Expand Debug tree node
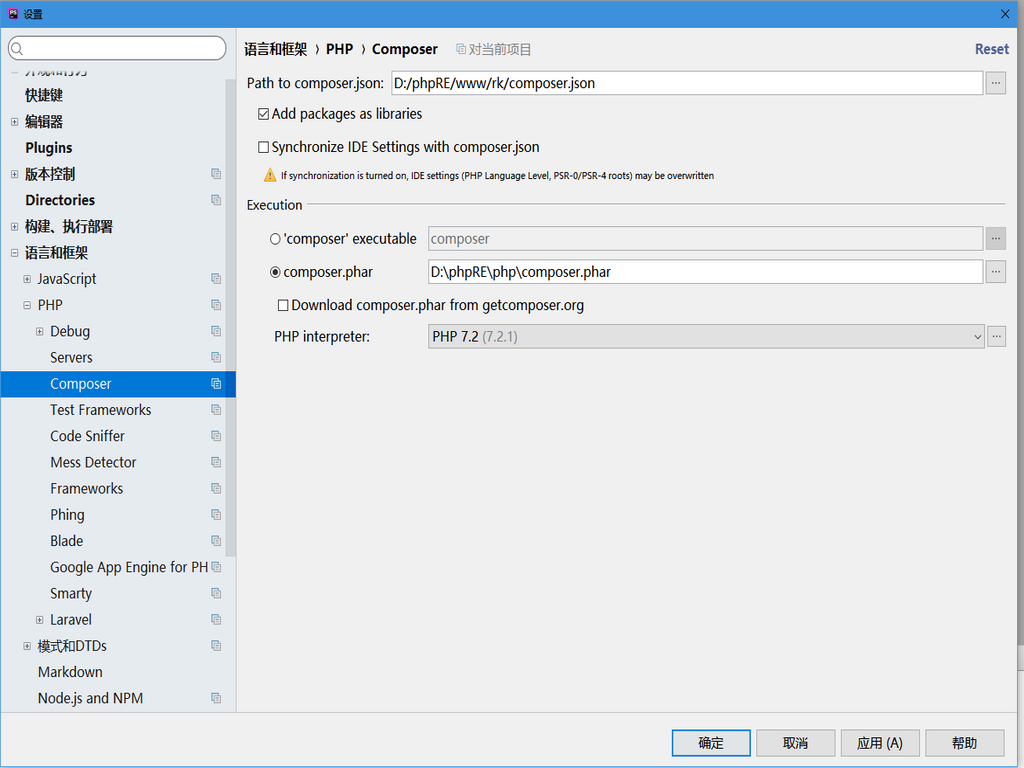 tap(39, 331)
